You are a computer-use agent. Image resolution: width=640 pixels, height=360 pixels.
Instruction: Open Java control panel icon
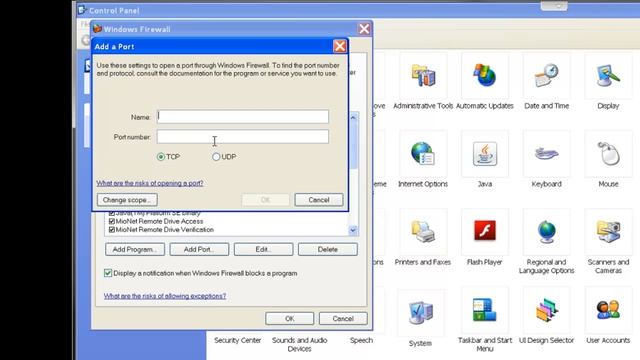click(x=484, y=154)
